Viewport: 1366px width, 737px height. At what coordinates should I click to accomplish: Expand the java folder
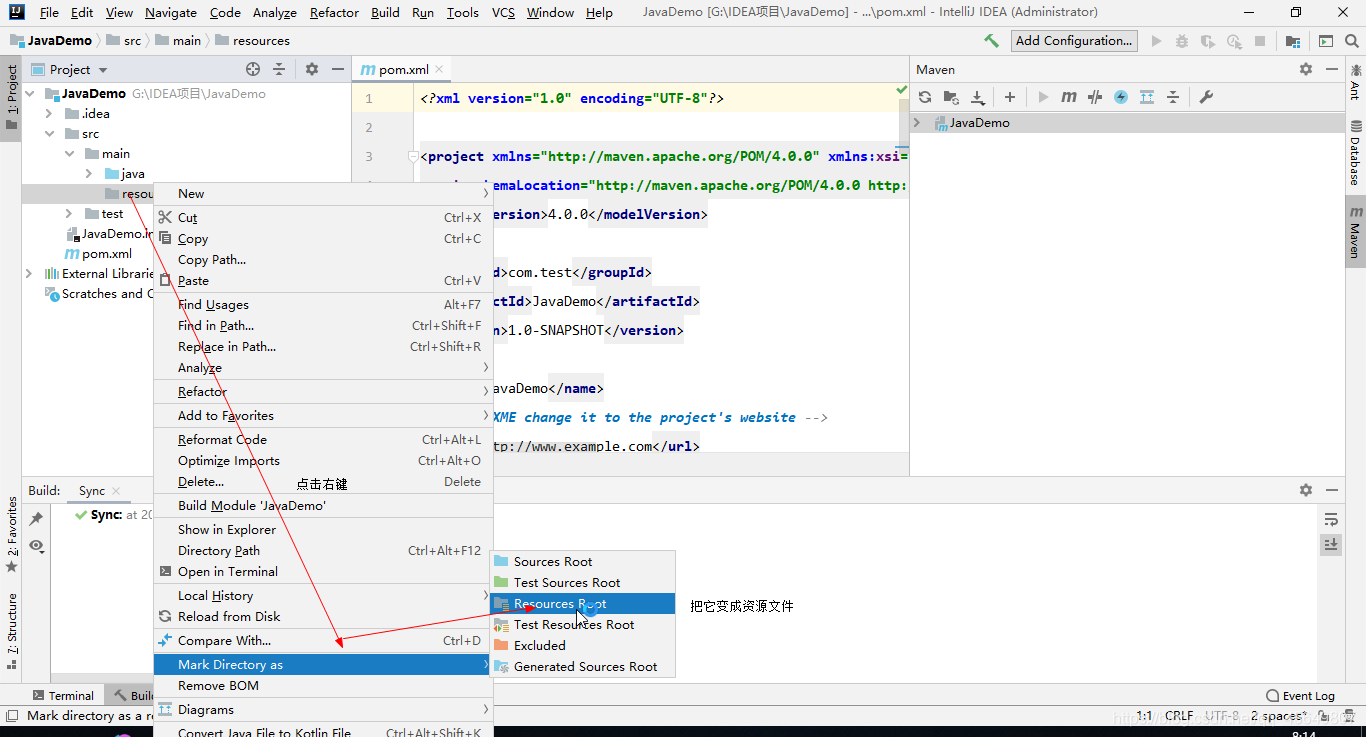pyautogui.click(x=89, y=173)
